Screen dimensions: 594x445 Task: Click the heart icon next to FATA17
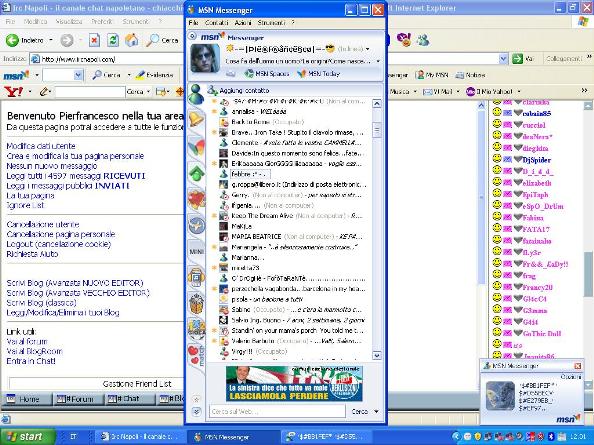click(518, 229)
